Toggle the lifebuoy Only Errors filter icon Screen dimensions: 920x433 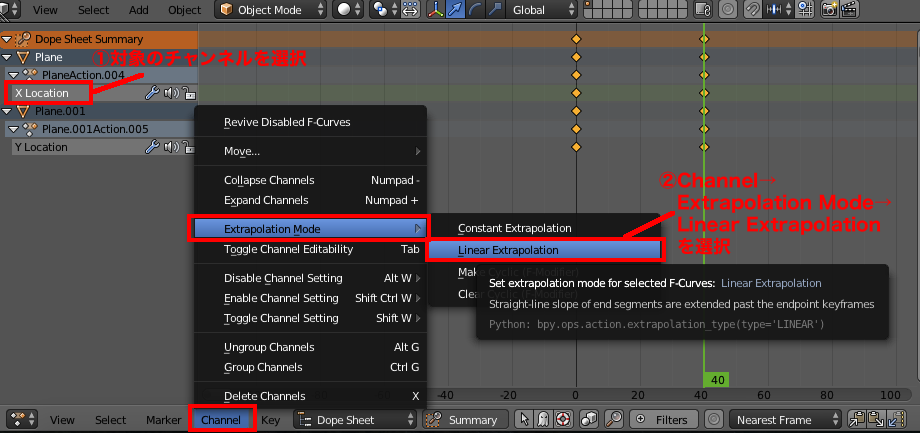pyautogui.click(x=563, y=420)
